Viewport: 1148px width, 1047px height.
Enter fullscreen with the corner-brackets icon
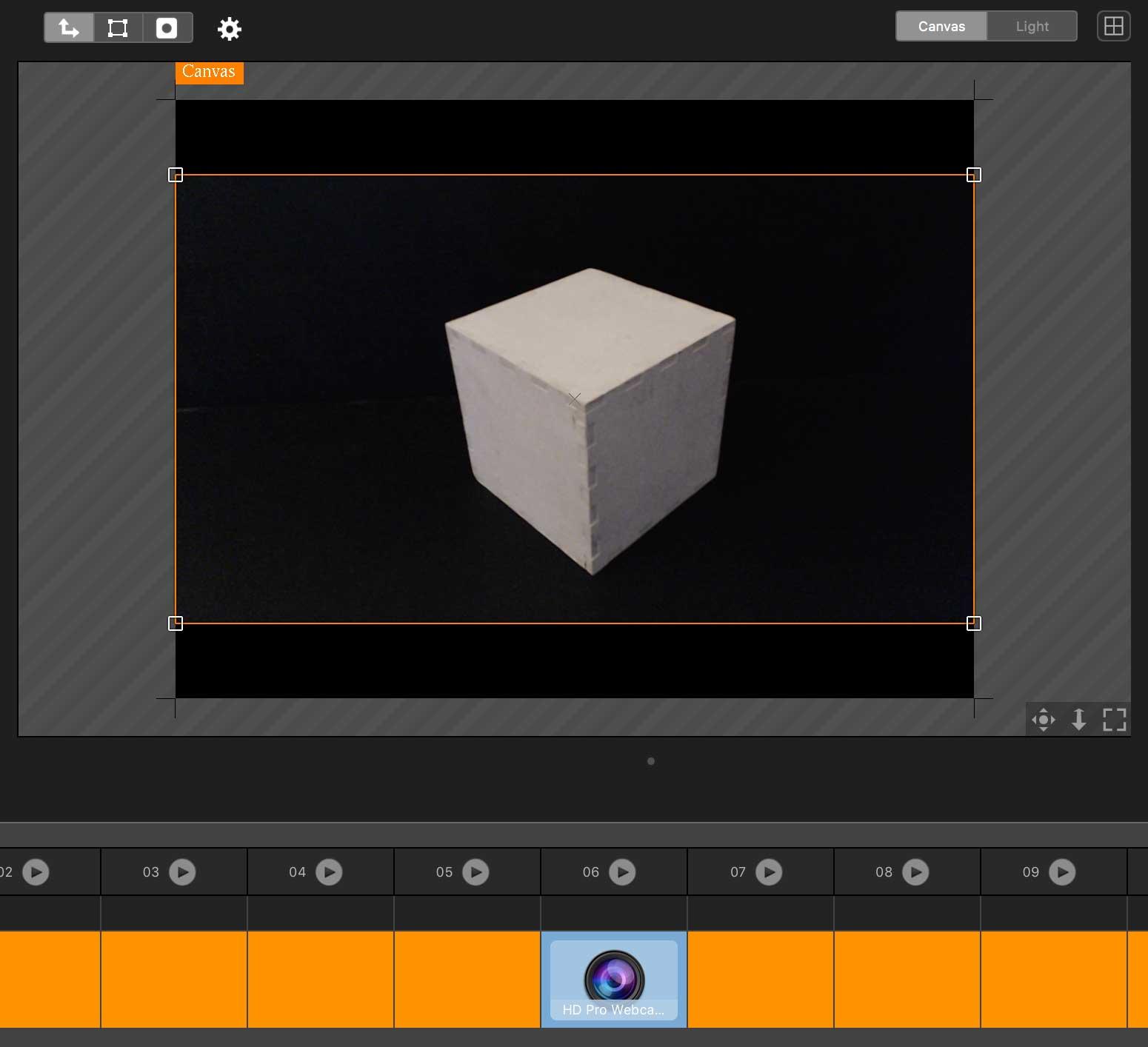(1114, 719)
